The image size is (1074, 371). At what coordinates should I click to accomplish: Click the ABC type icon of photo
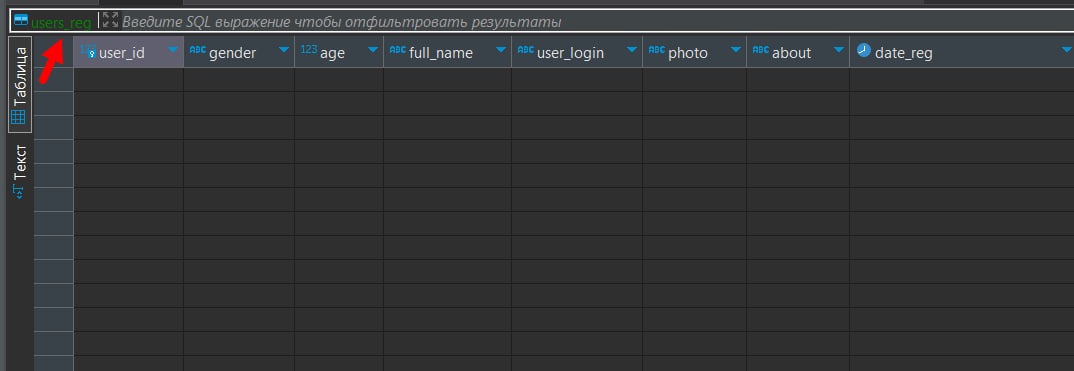(657, 50)
